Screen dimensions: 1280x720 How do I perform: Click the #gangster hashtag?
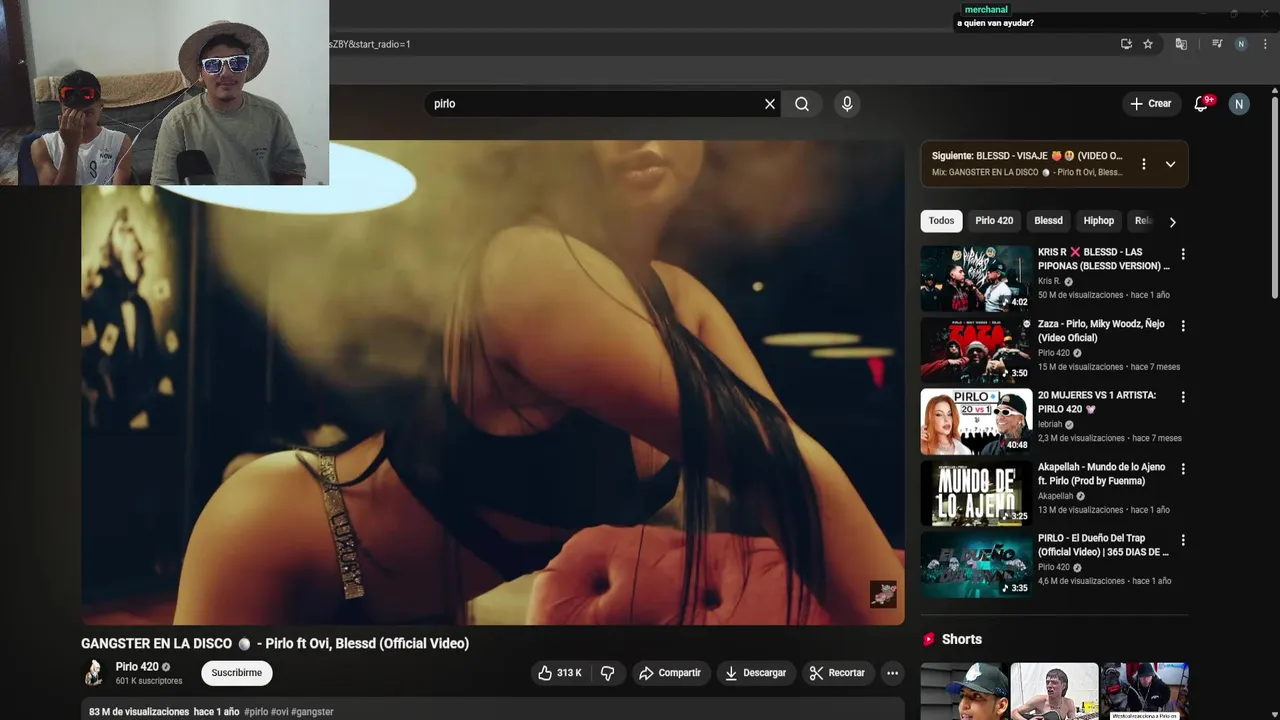point(312,712)
